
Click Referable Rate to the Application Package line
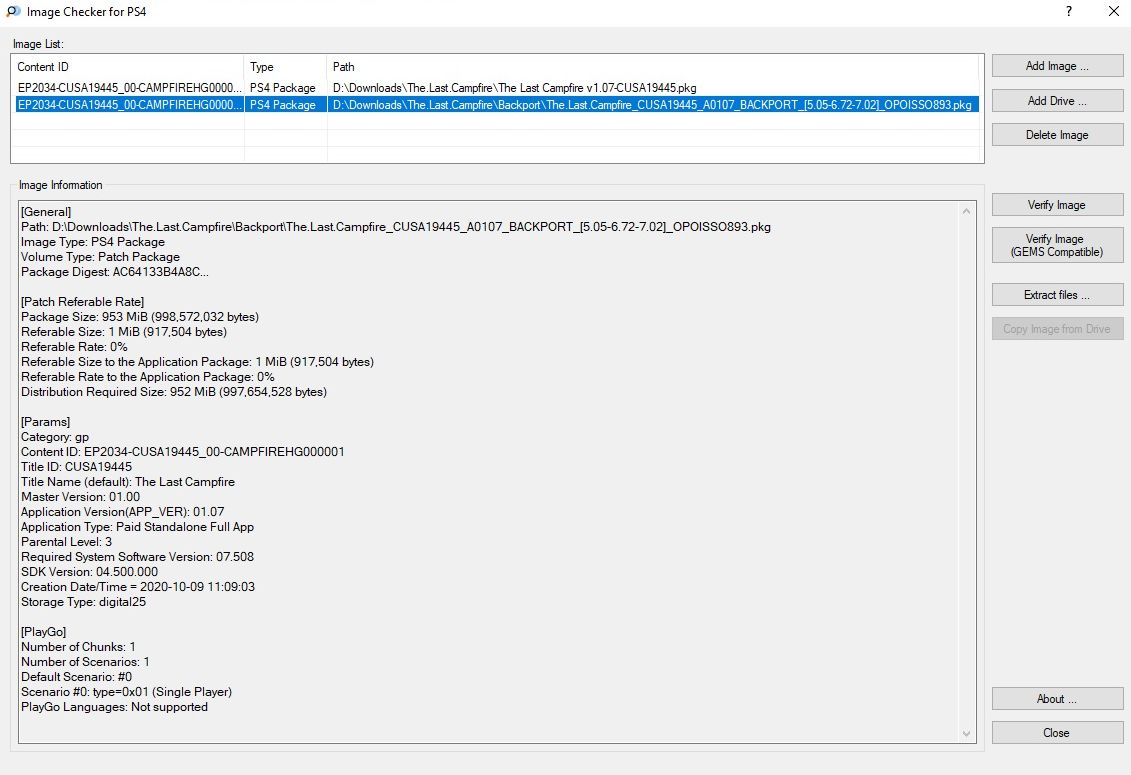pos(148,377)
